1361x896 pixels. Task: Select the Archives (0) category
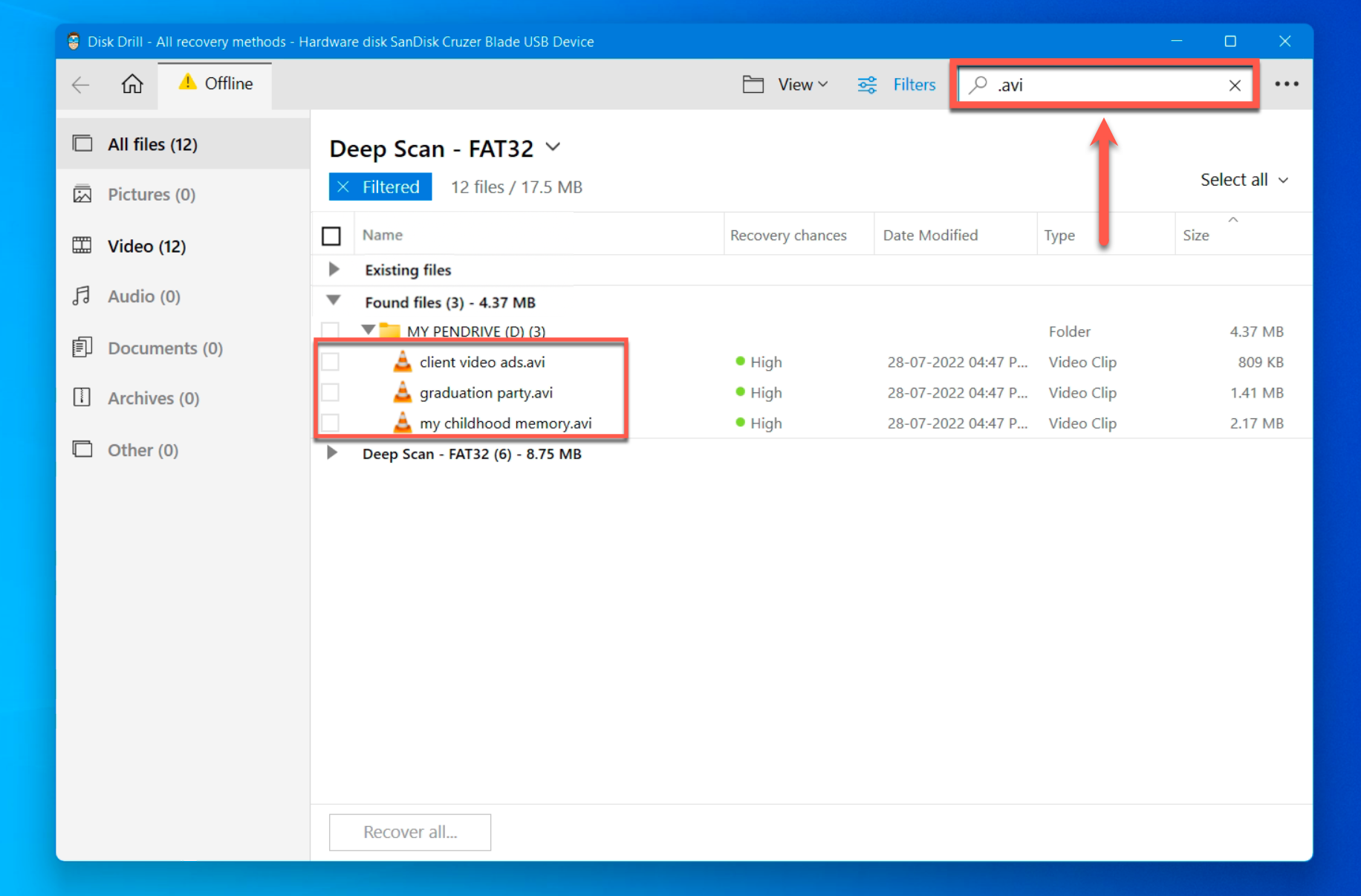[x=183, y=398]
